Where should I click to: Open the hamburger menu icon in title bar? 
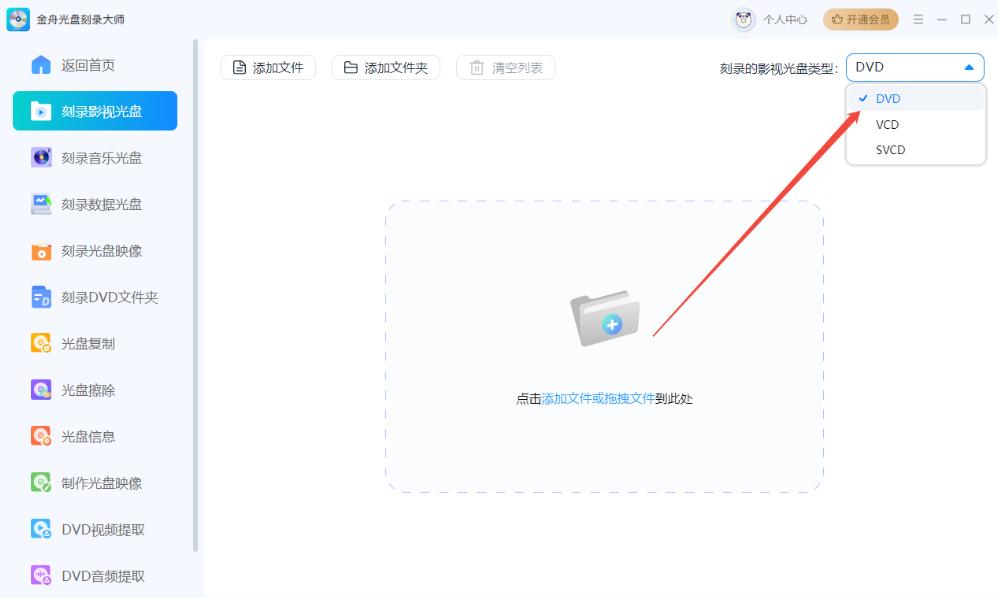tap(918, 20)
